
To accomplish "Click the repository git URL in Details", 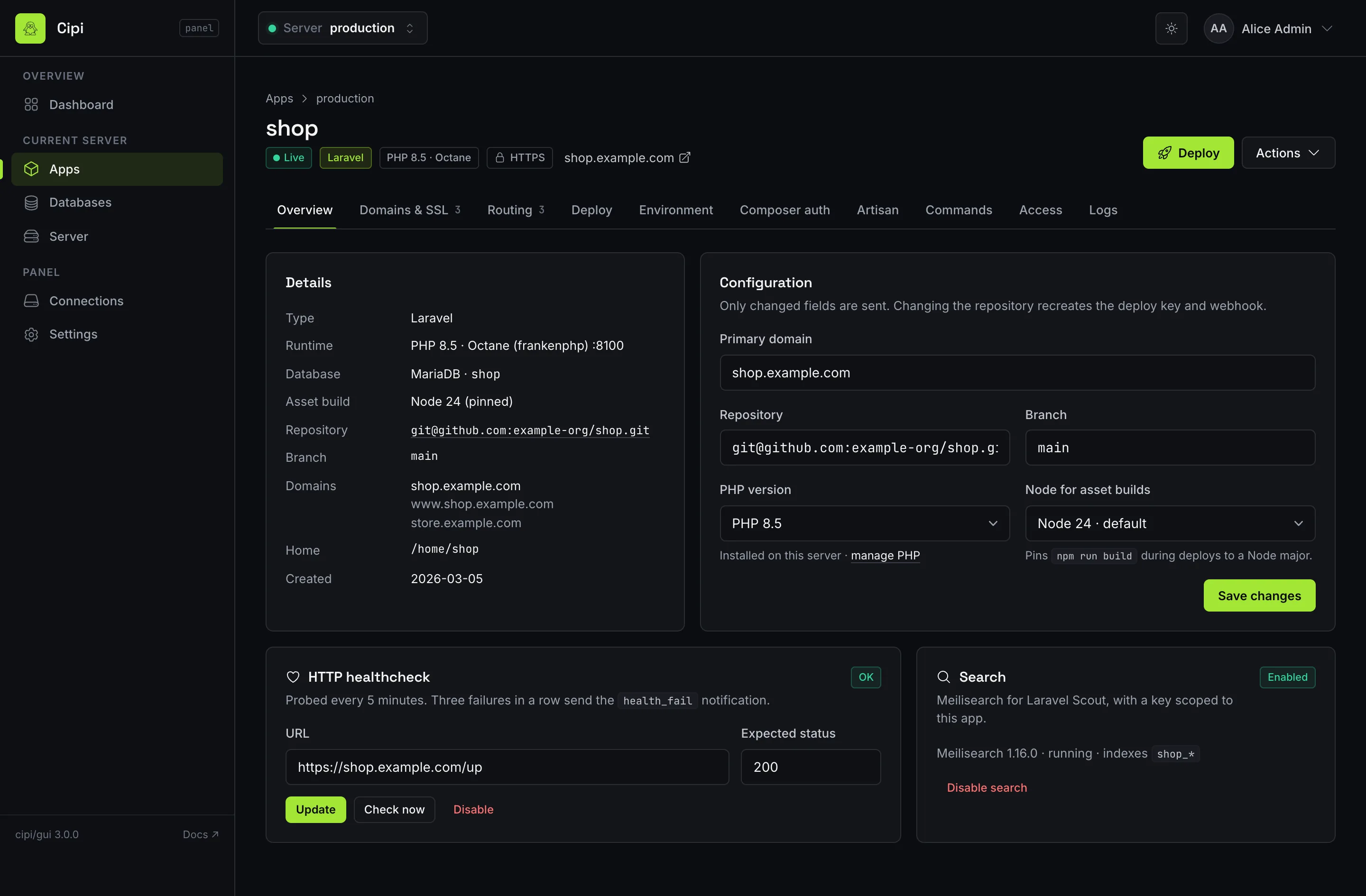I will tap(530, 430).
